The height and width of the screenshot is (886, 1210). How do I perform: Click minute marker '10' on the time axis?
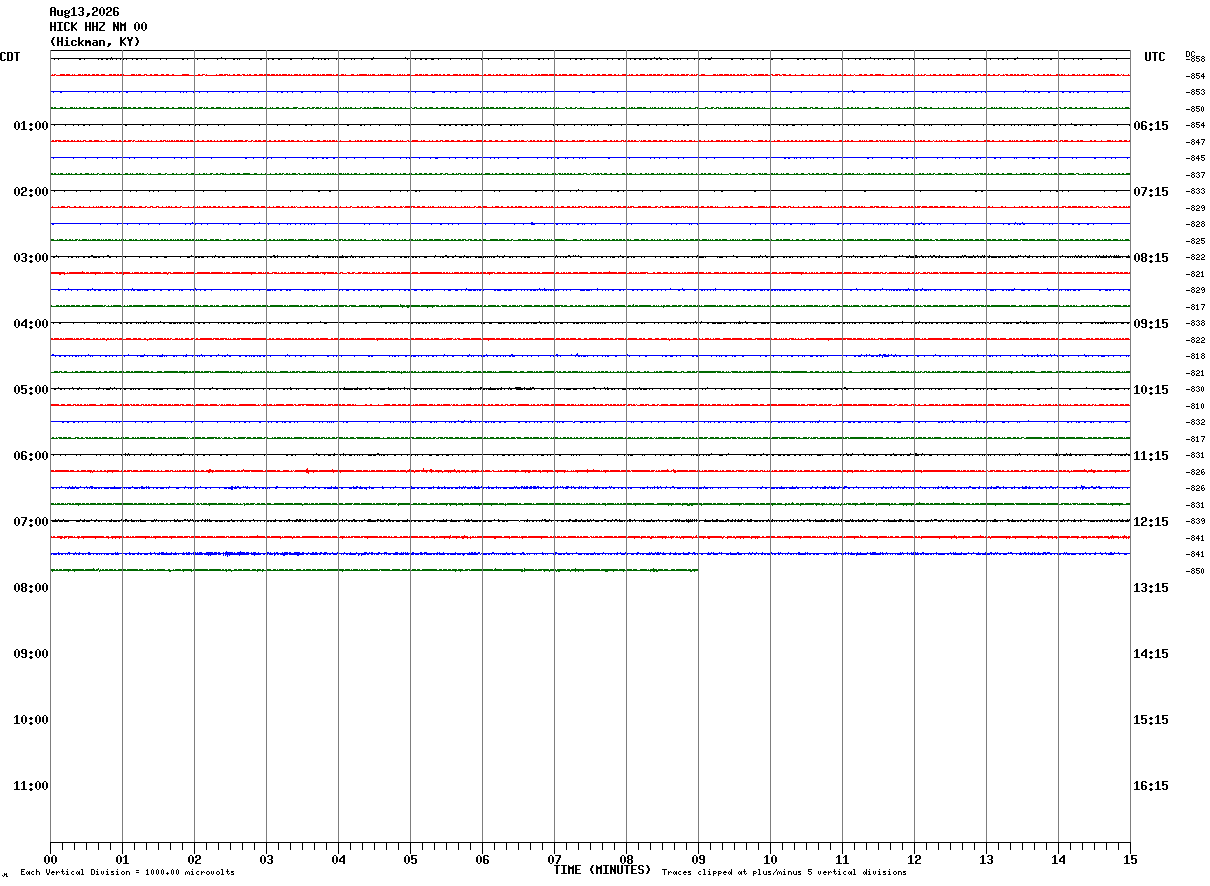(770, 860)
